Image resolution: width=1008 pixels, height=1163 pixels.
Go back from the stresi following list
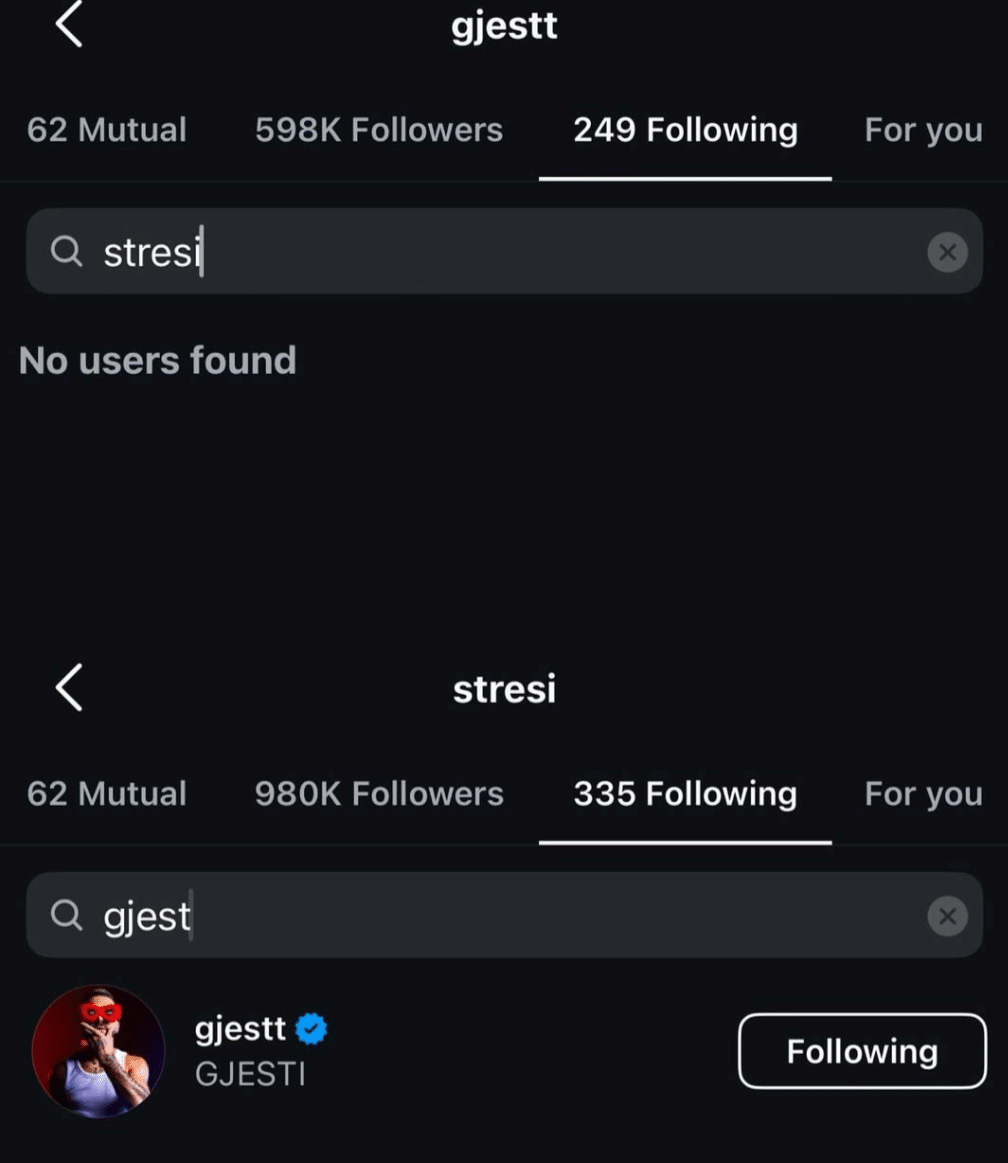point(68,688)
